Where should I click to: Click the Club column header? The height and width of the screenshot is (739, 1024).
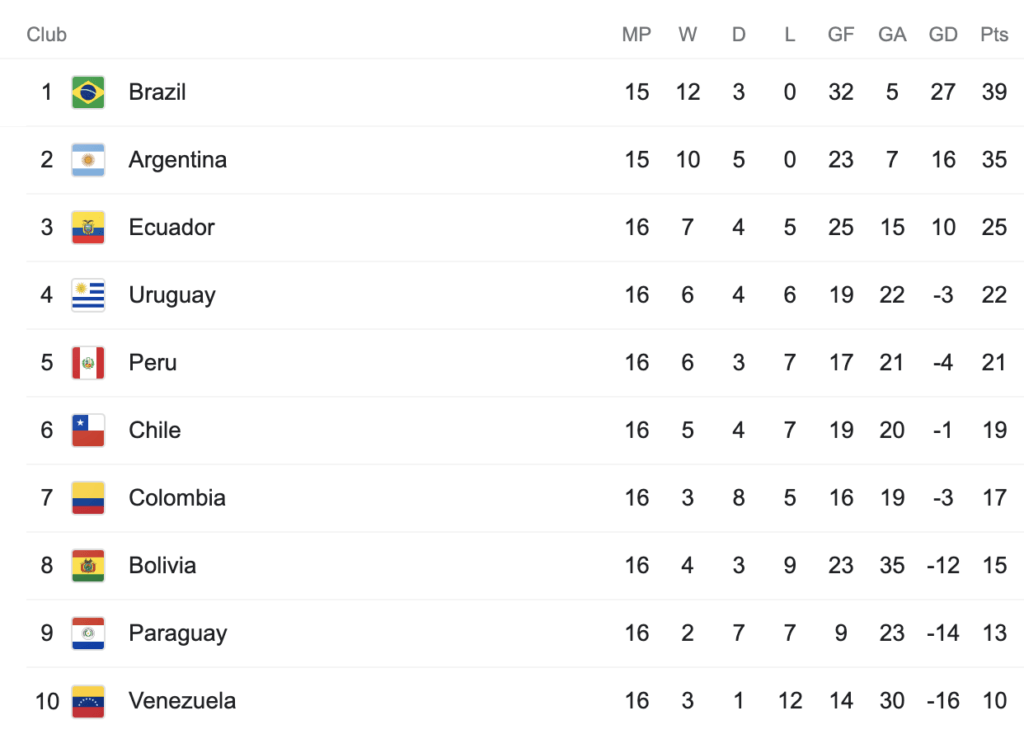tap(46, 34)
